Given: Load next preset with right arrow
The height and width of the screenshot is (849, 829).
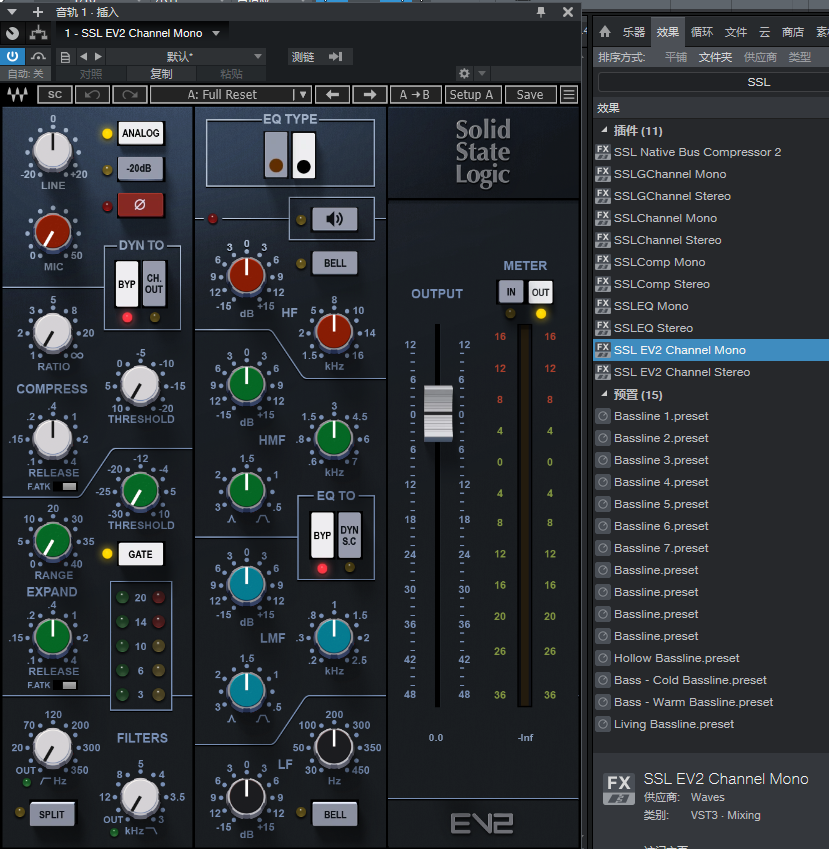Looking at the screenshot, I should tap(370, 95).
